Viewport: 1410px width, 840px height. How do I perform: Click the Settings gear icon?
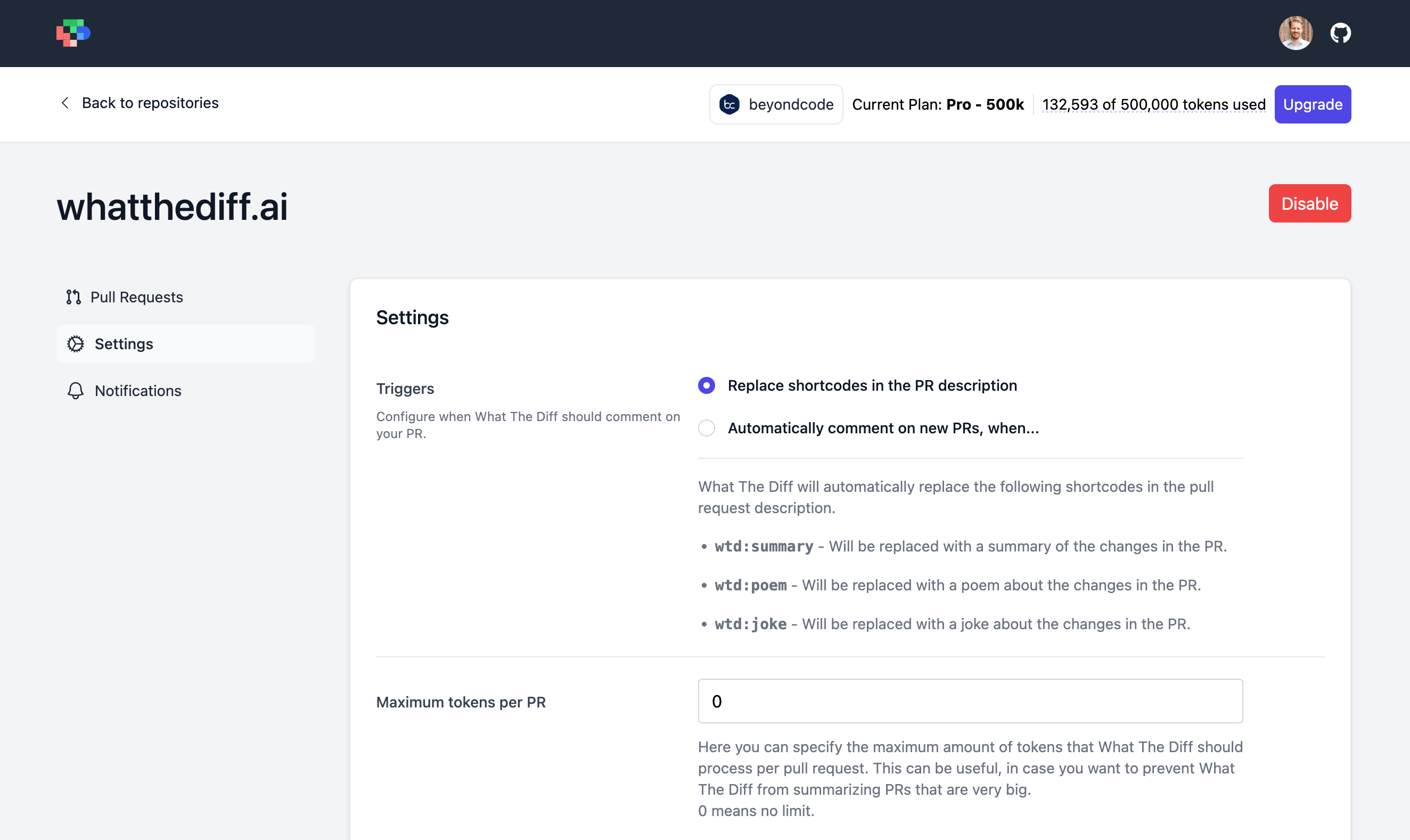[x=75, y=344]
